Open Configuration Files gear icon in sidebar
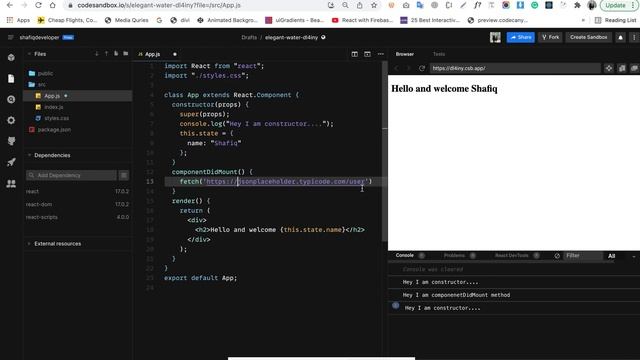 point(11,120)
